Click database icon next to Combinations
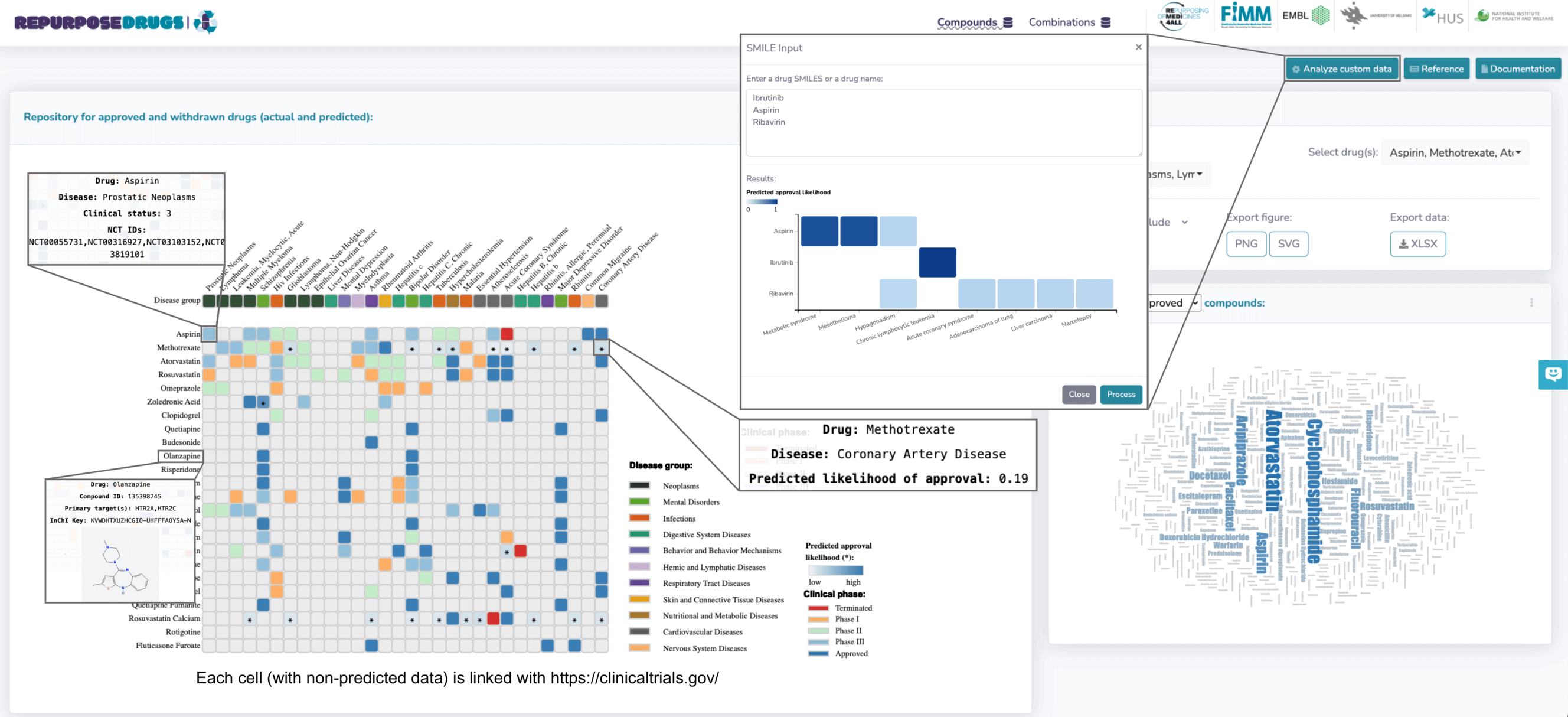Image resolution: width=1568 pixels, height=717 pixels. [x=1106, y=22]
